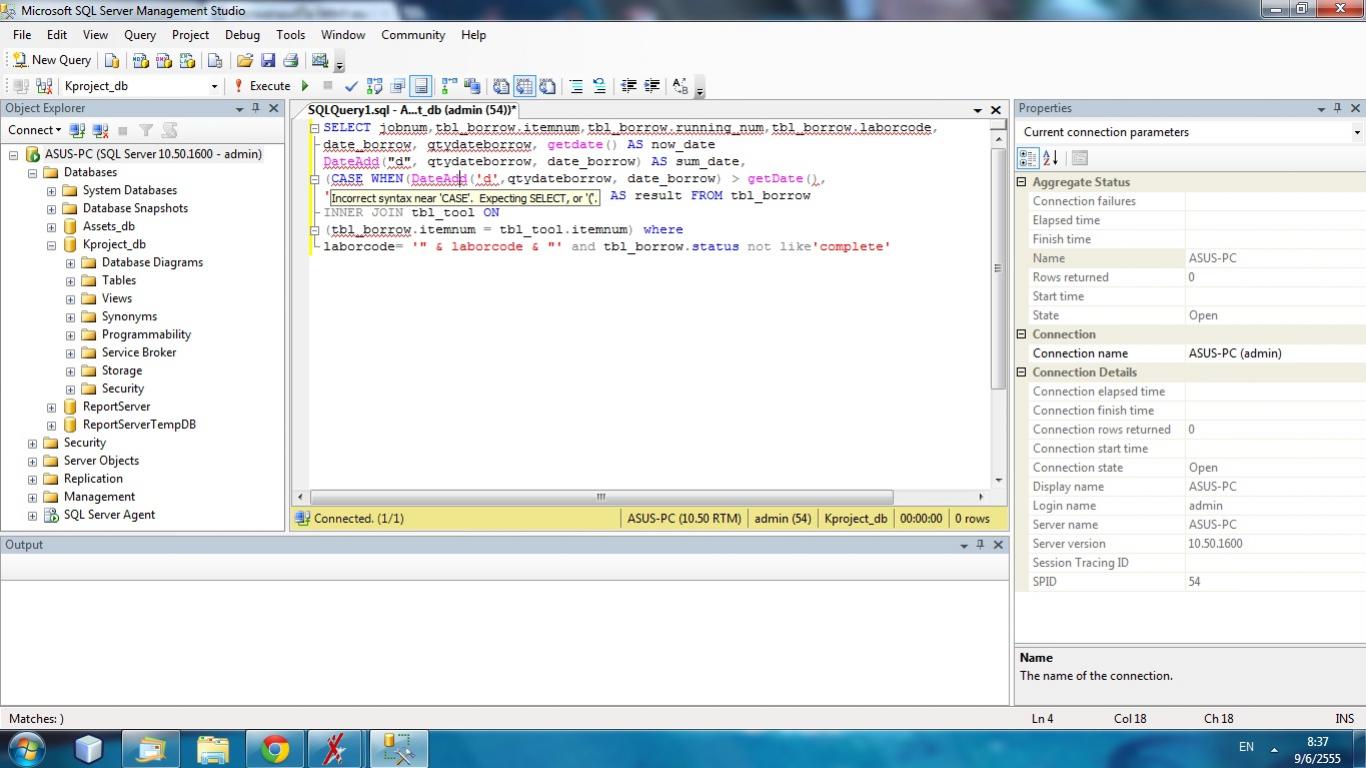Open the file explorer taskbar icon
Viewport: 1366px width, 768px height.
tap(214, 749)
